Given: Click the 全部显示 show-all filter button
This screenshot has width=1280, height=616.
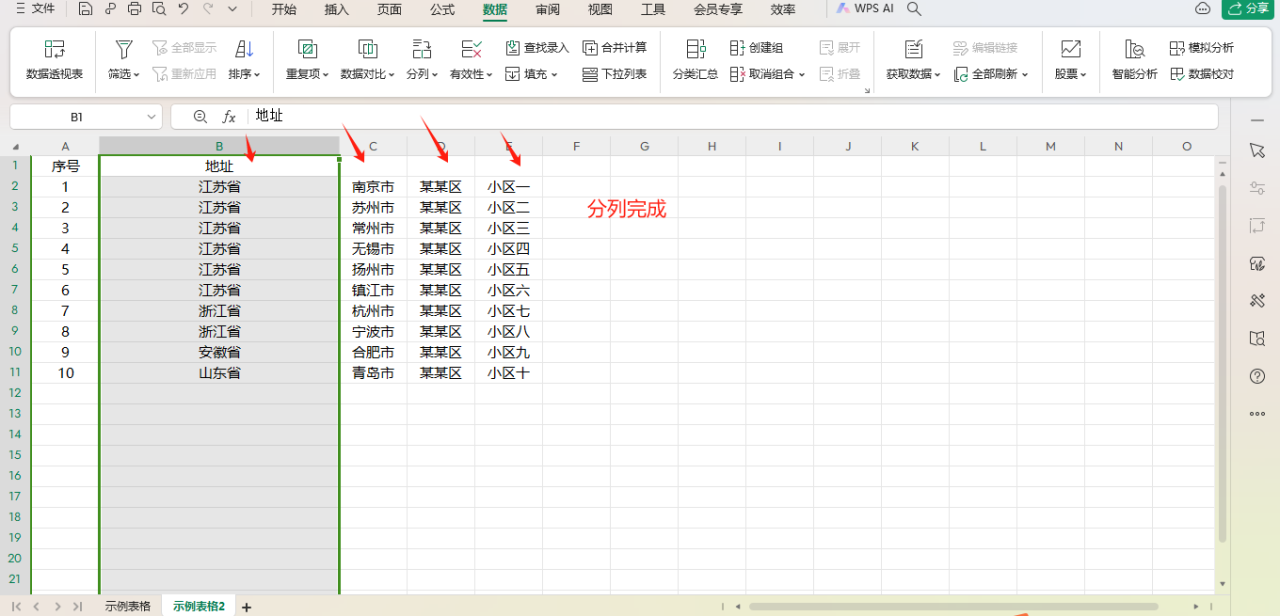Looking at the screenshot, I should tap(184, 48).
